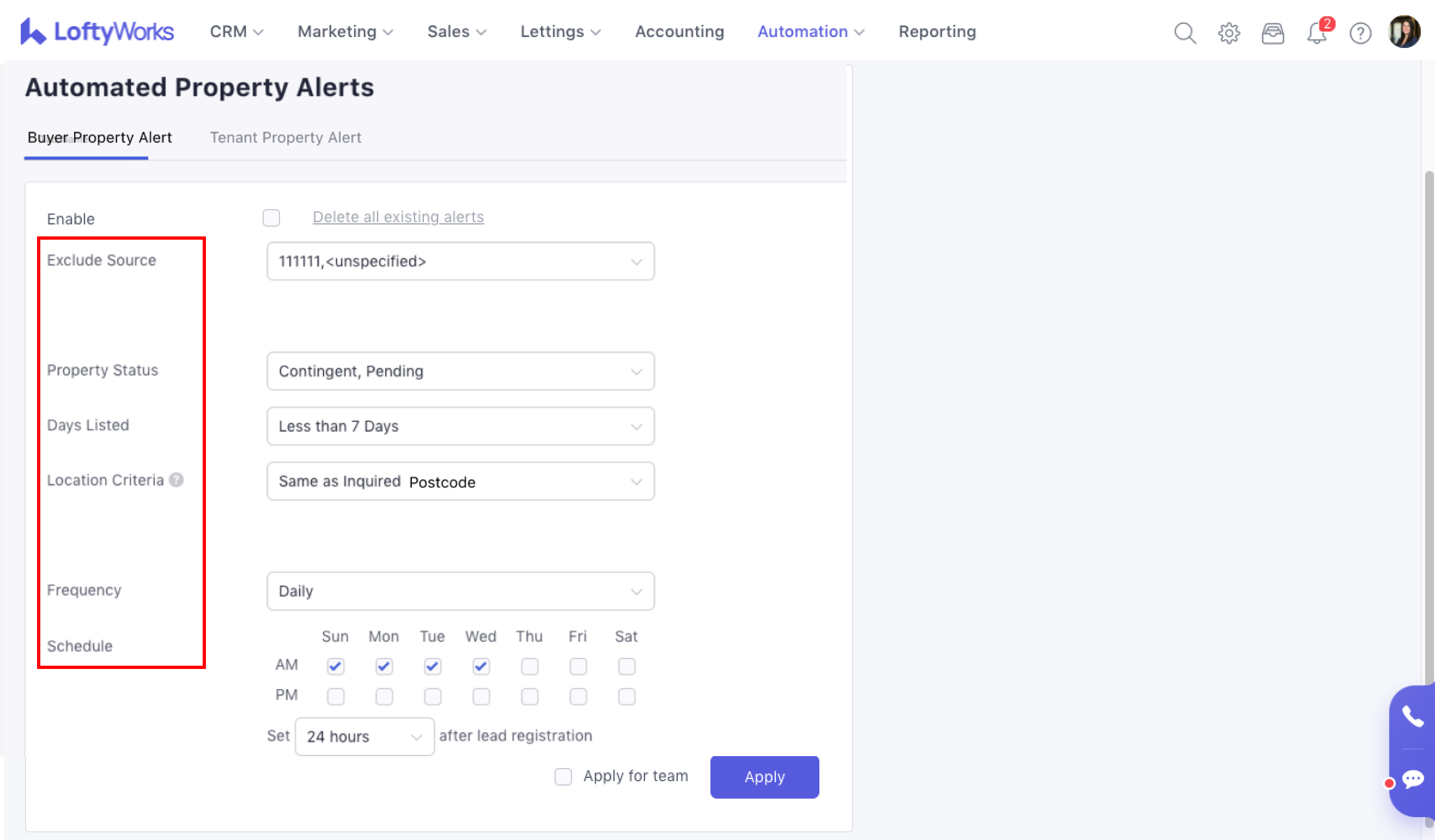The height and width of the screenshot is (840, 1435).
Task: Enable the Friday PM schedule checkbox
Action: pyautogui.click(x=578, y=696)
